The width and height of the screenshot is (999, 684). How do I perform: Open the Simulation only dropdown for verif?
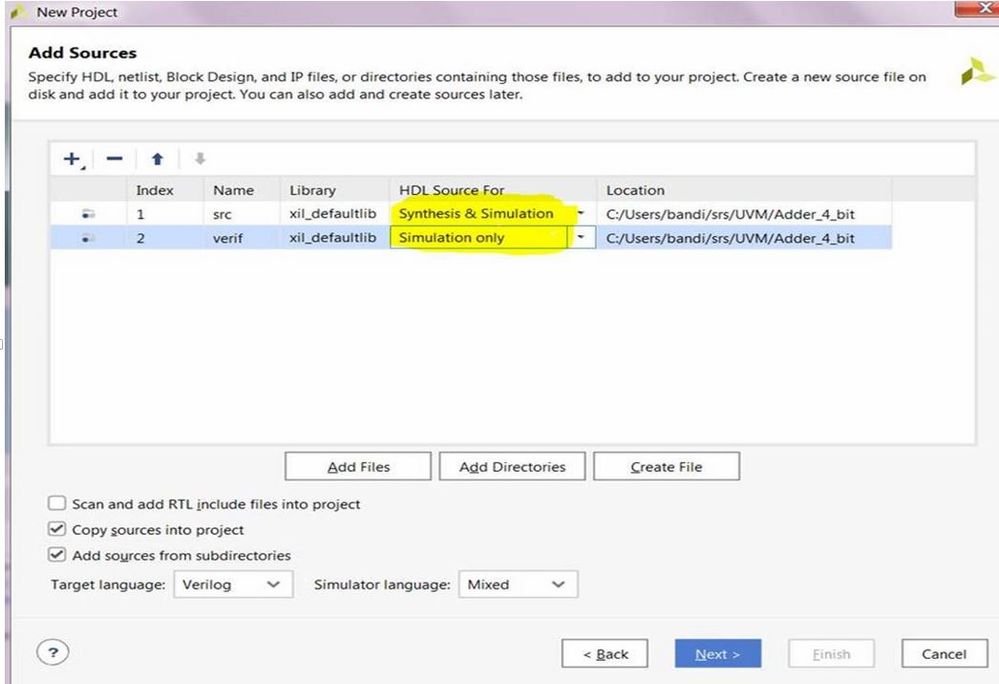click(x=580, y=237)
